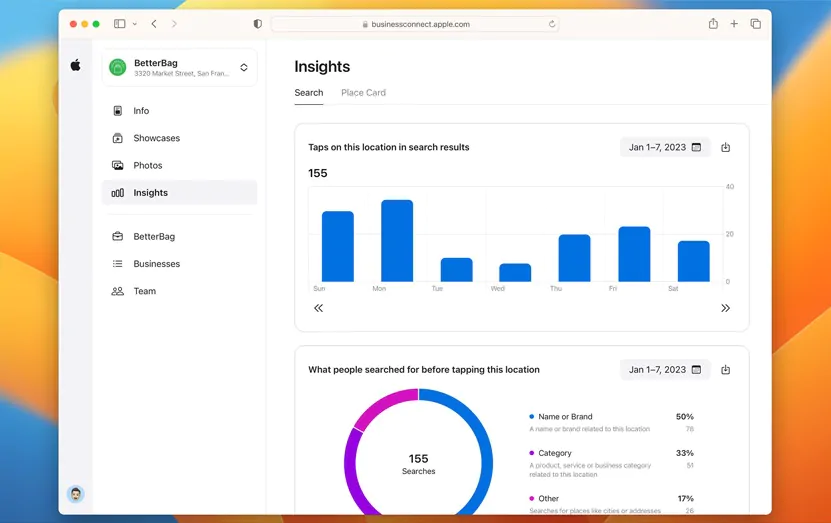
Task: Click the 17% value for Other
Action: 685,499
